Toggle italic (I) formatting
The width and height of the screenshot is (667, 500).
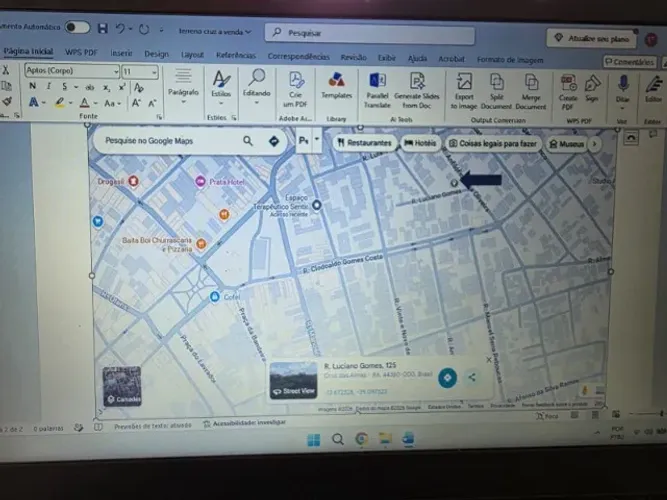tap(48, 86)
